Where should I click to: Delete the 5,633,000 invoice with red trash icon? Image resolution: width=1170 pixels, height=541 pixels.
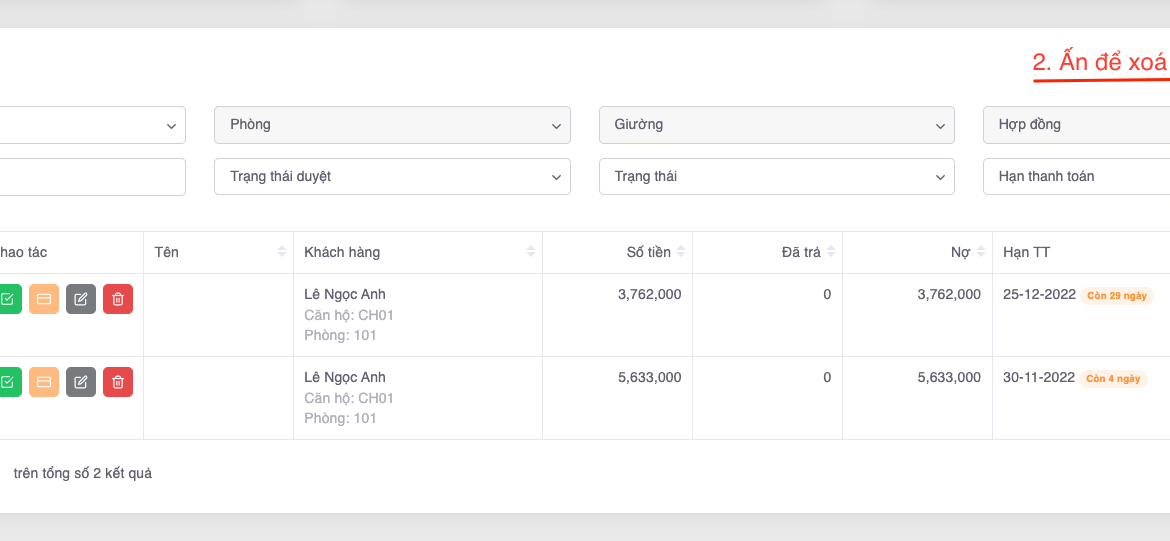pyautogui.click(x=118, y=382)
